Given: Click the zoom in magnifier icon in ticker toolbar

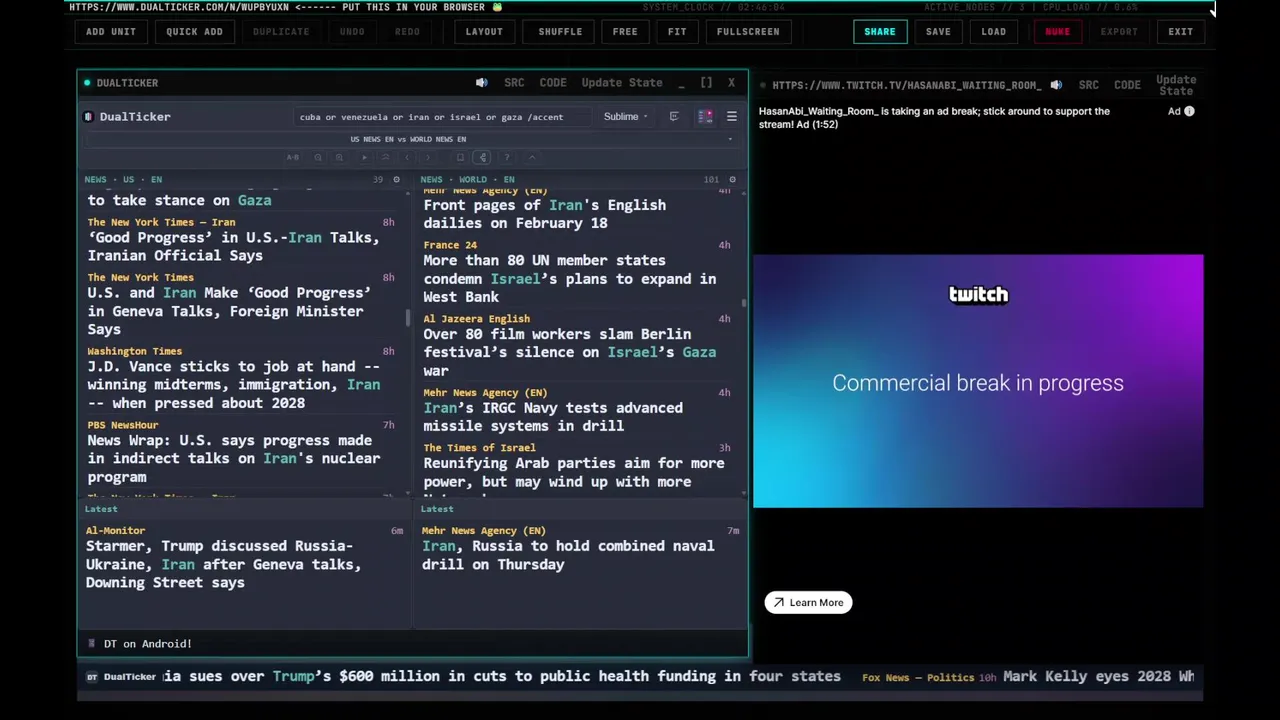Looking at the screenshot, I should 339,157.
